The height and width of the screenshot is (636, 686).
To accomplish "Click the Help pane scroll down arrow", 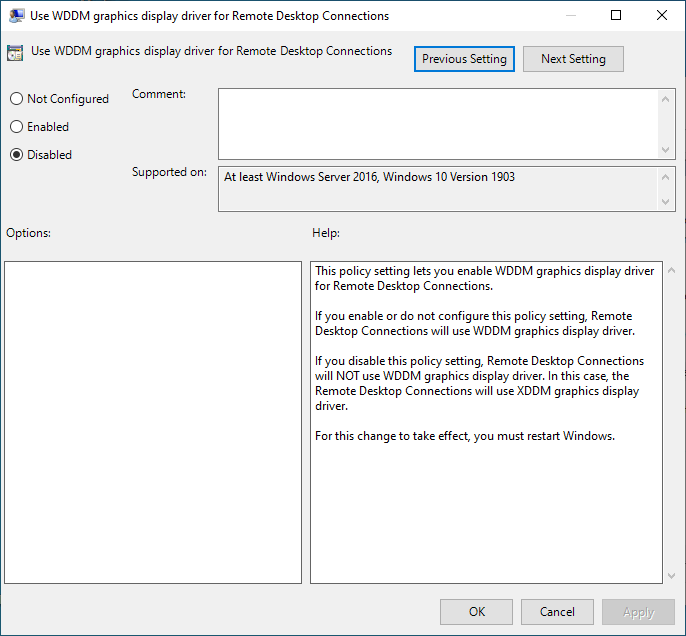I will click(x=672, y=576).
